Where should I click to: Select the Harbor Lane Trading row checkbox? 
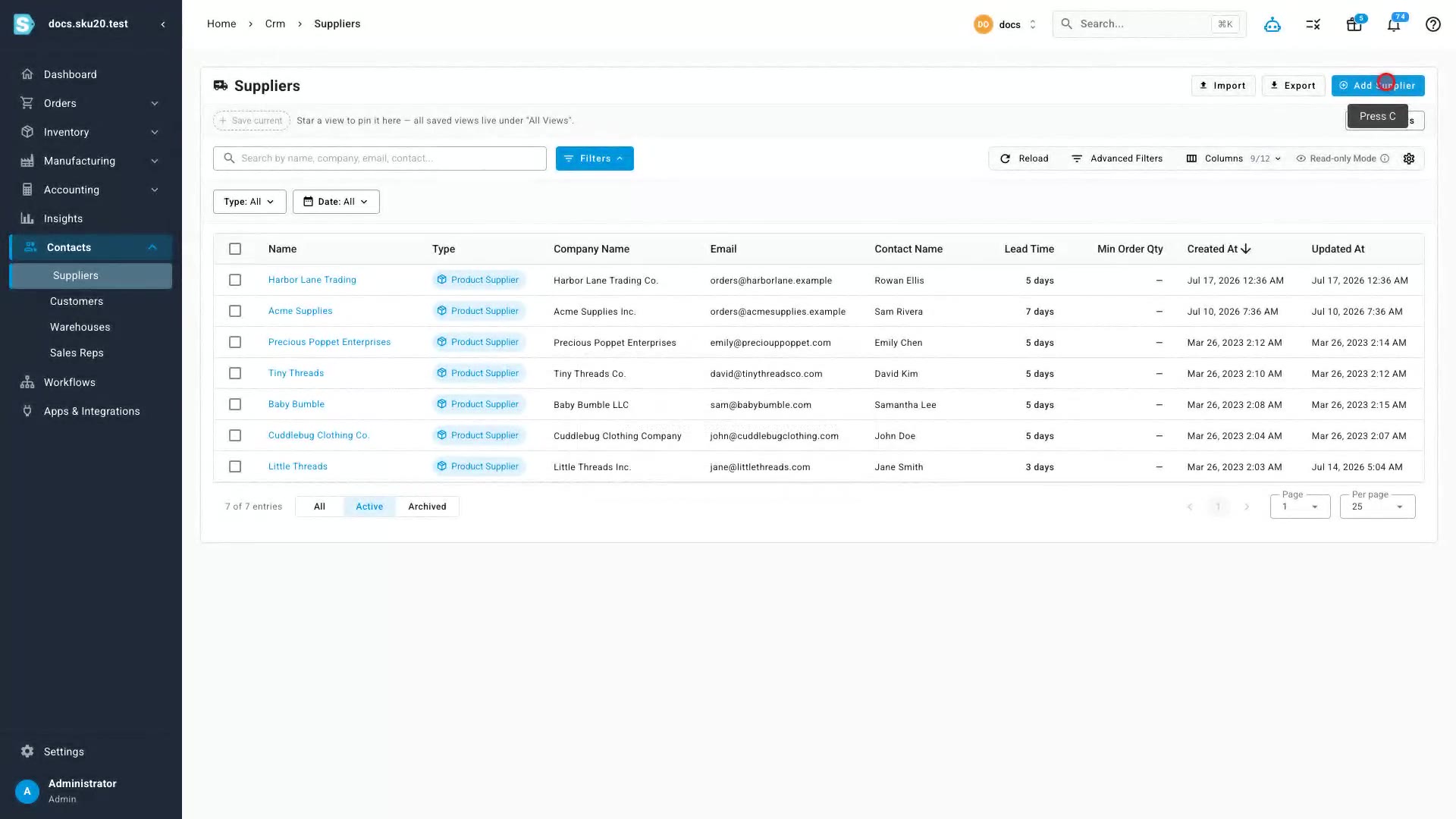[x=235, y=280]
